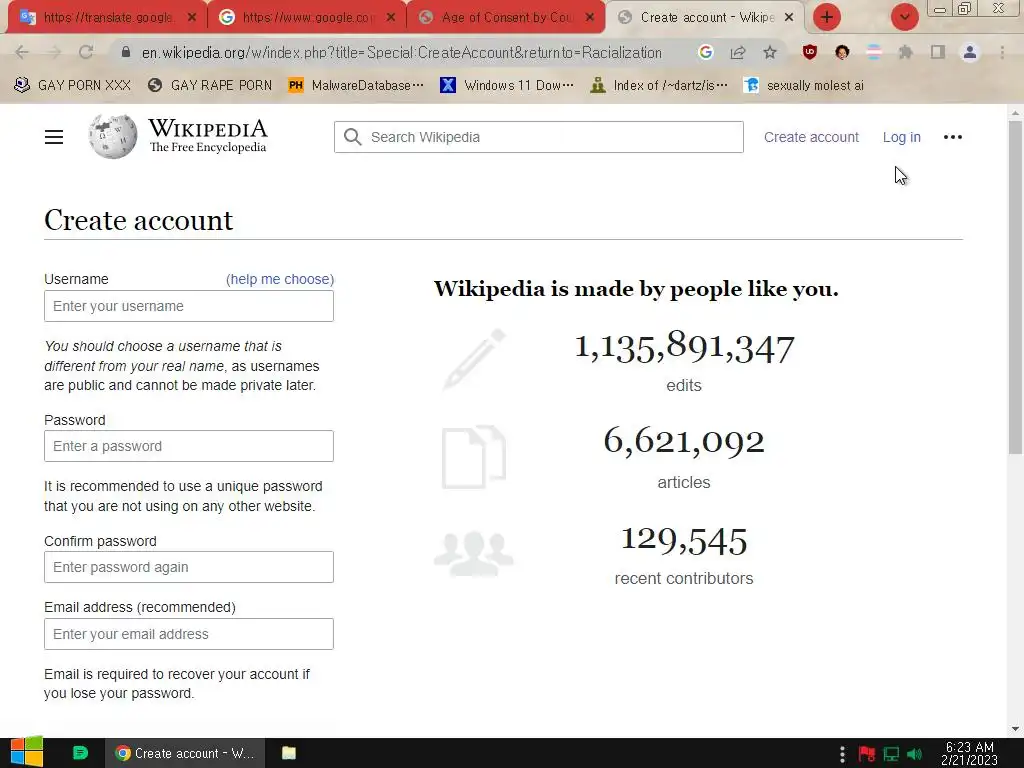Expand the tab search chevron button

click(x=904, y=17)
